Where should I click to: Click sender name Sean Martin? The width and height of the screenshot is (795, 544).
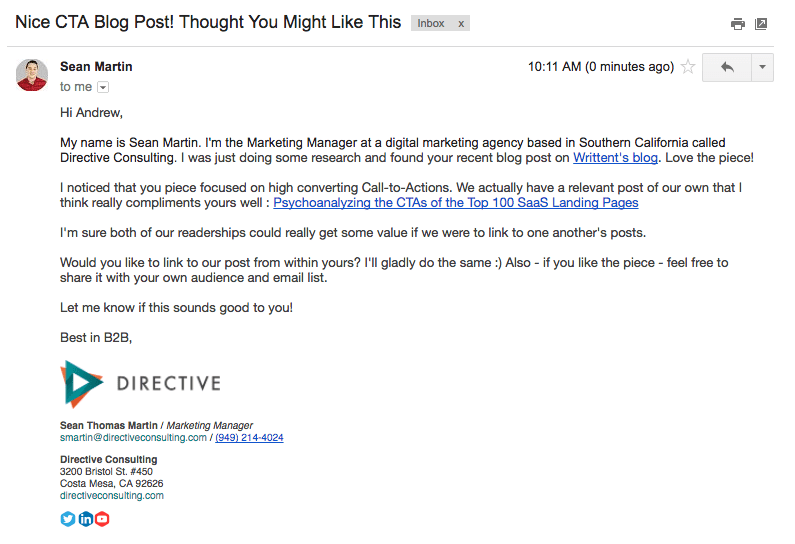coord(96,66)
